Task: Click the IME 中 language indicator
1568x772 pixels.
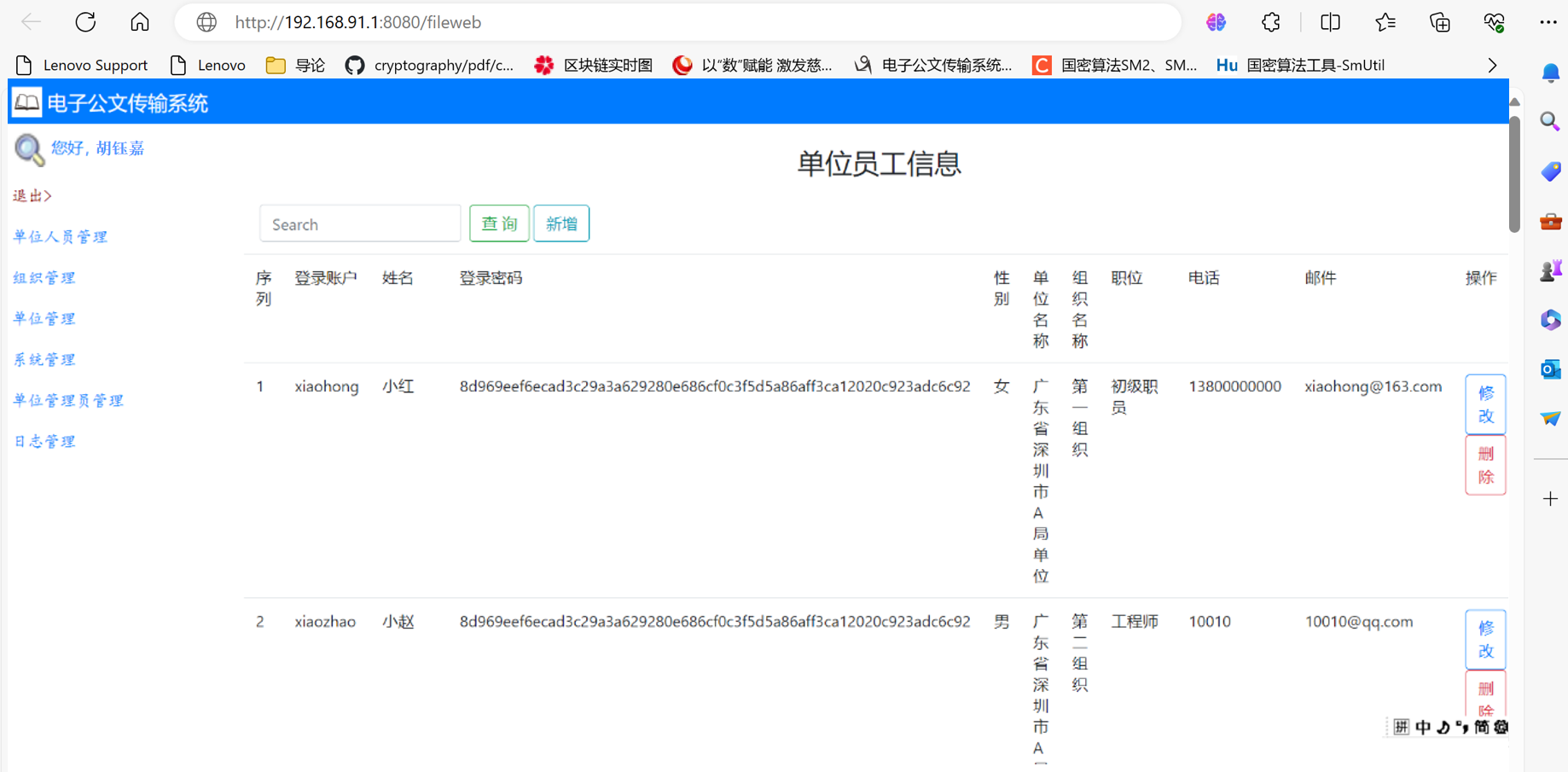Action: pos(1422,727)
